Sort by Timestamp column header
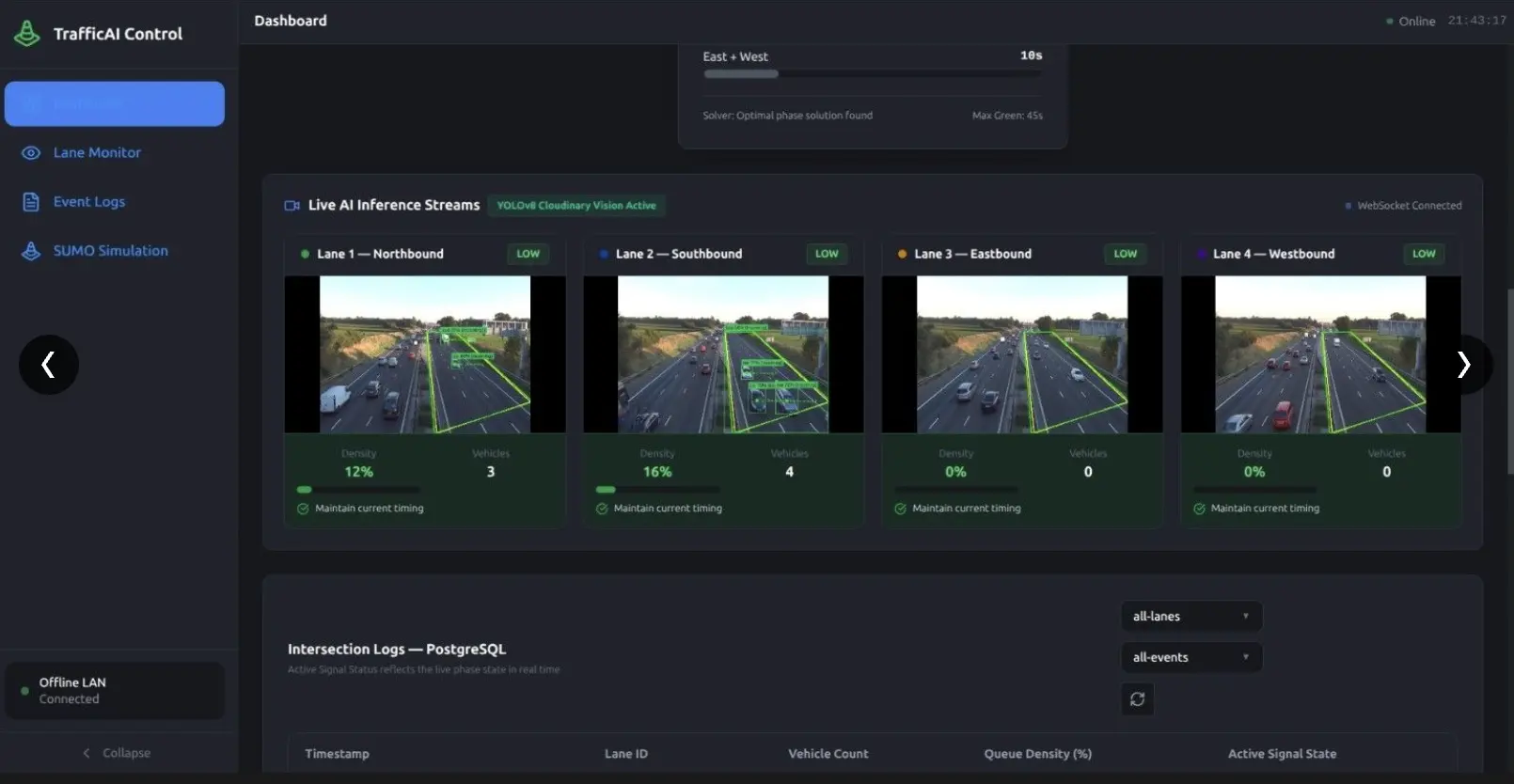 (337, 754)
